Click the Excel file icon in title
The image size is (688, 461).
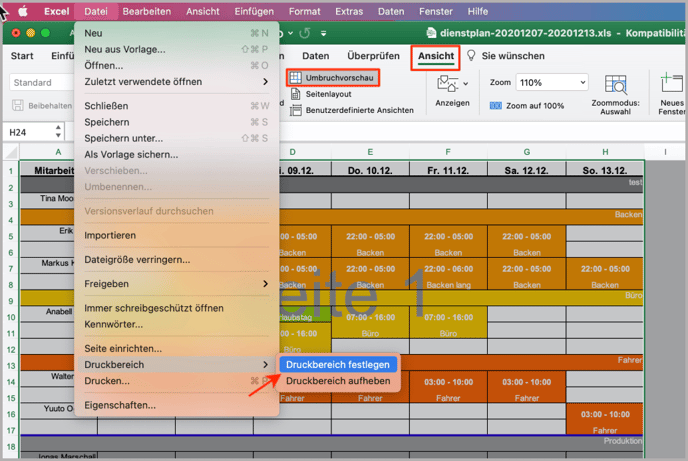[431, 33]
